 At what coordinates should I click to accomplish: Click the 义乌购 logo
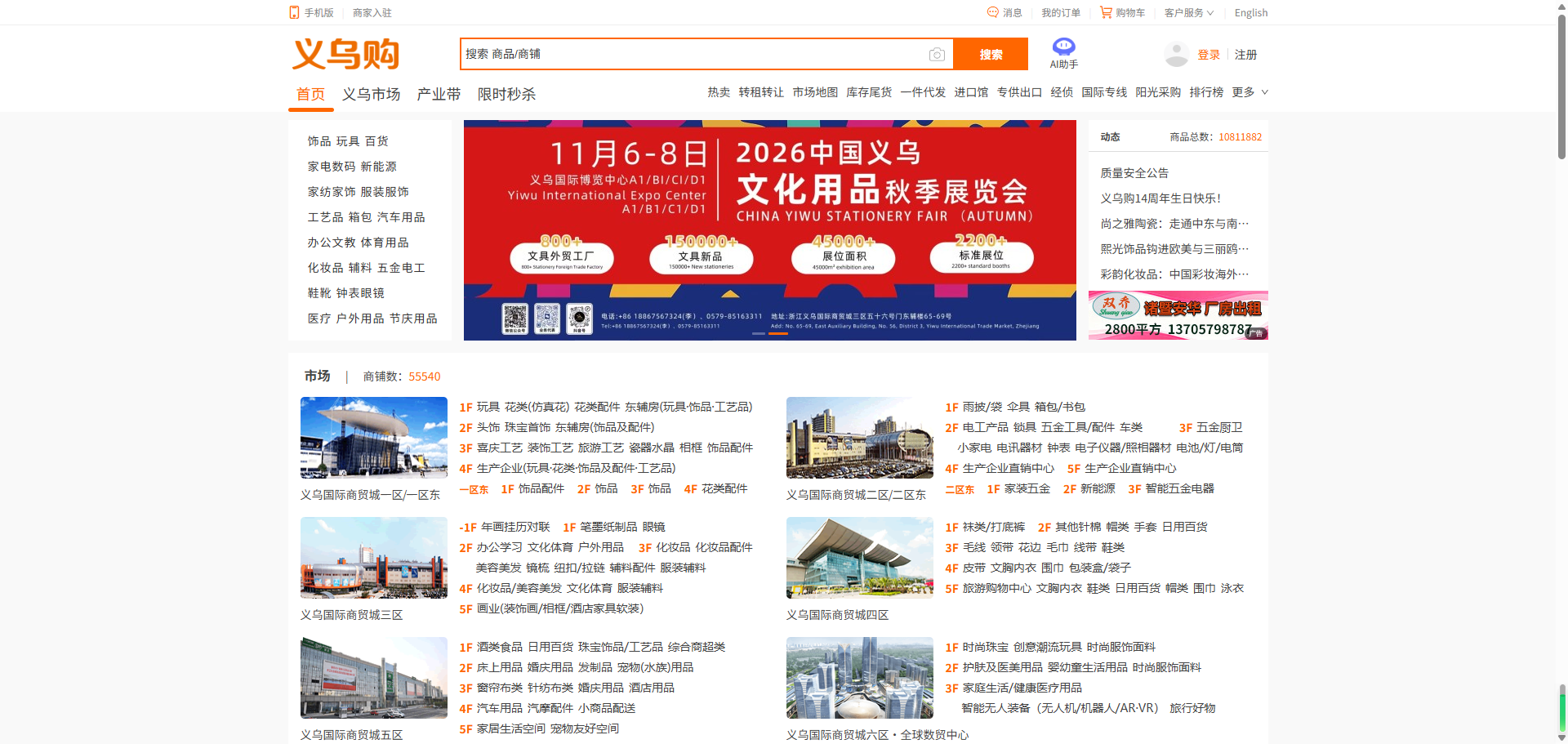[346, 54]
